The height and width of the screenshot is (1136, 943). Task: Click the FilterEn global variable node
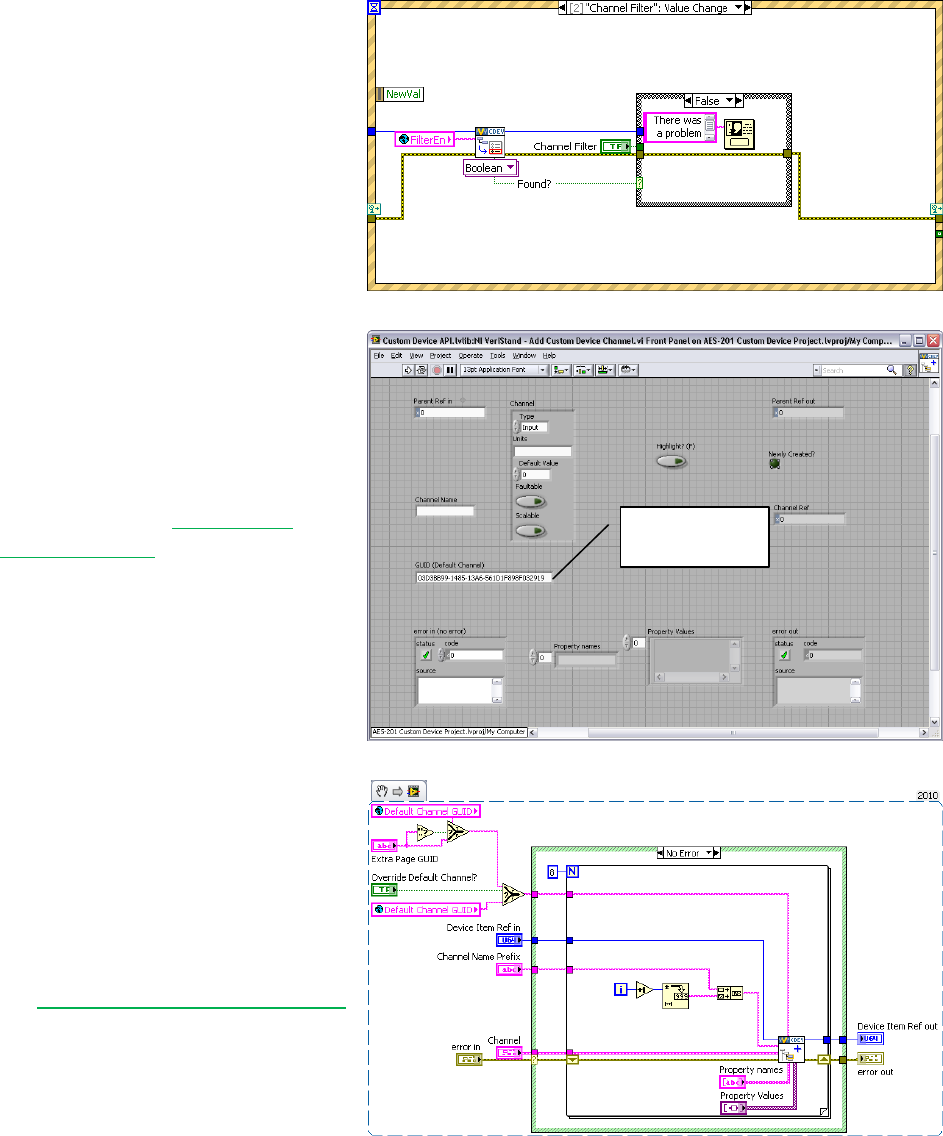click(424, 140)
